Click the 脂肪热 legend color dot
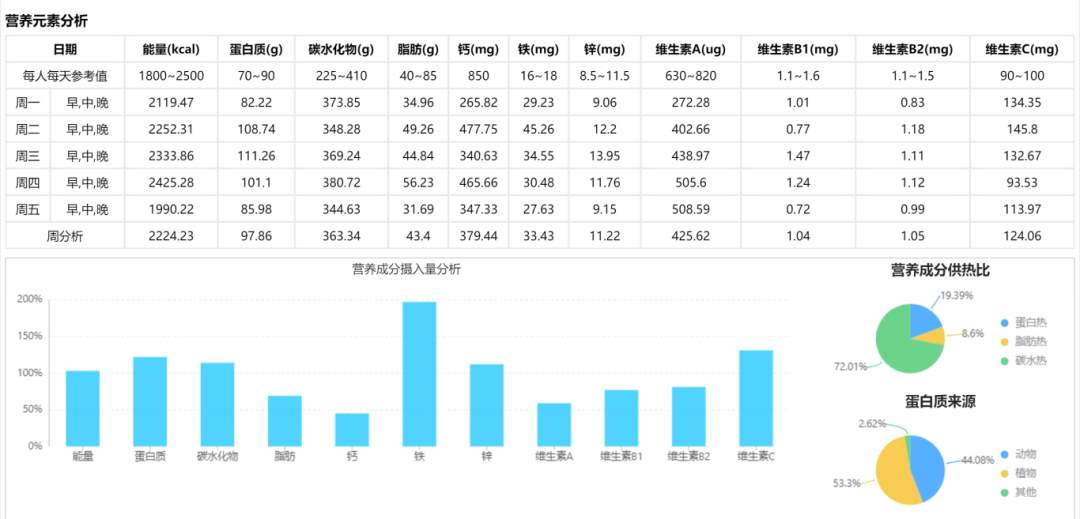Image resolution: width=1080 pixels, height=519 pixels. pyautogui.click(x=1005, y=341)
